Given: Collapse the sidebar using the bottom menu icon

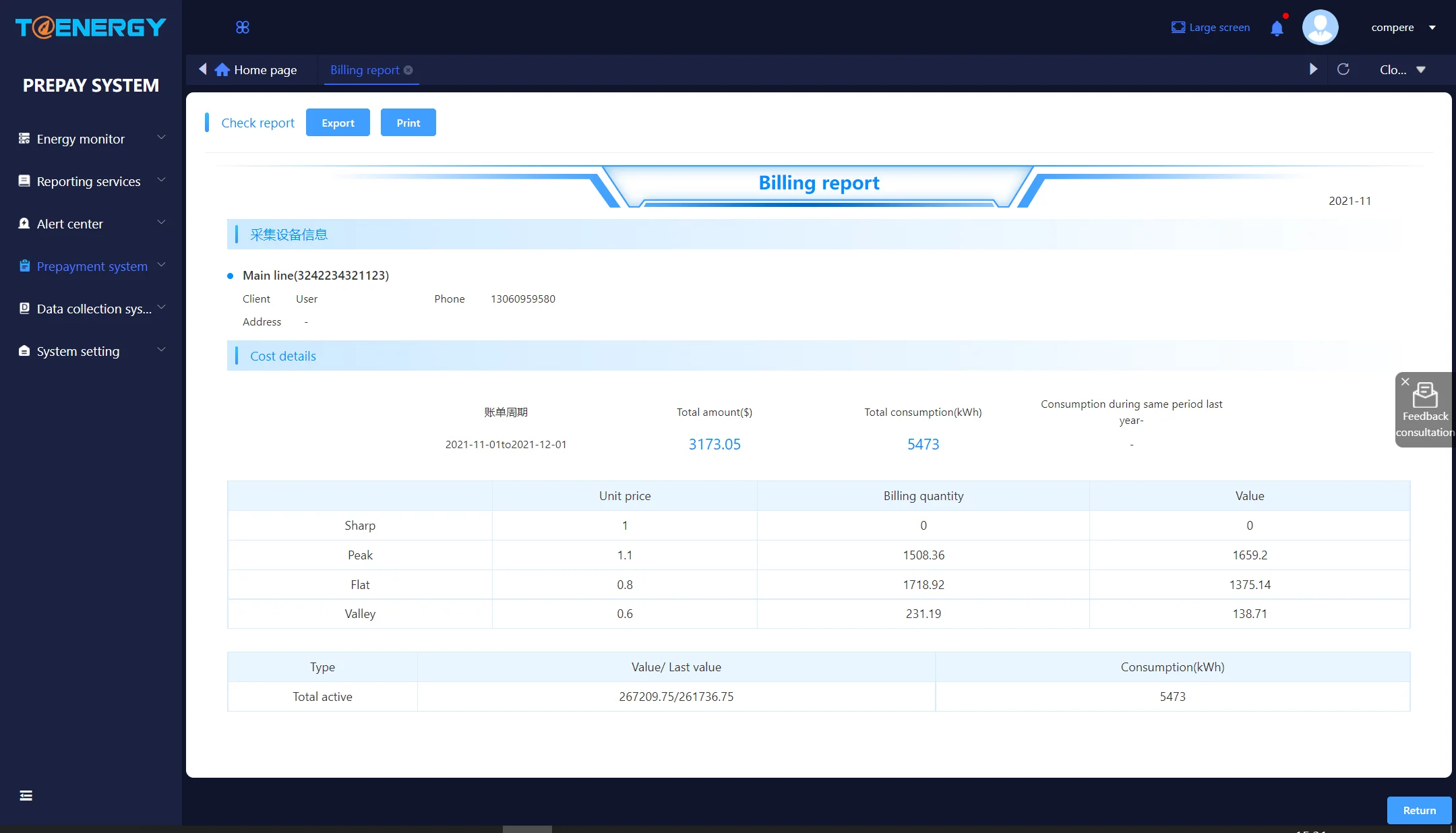Looking at the screenshot, I should [26, 796].
